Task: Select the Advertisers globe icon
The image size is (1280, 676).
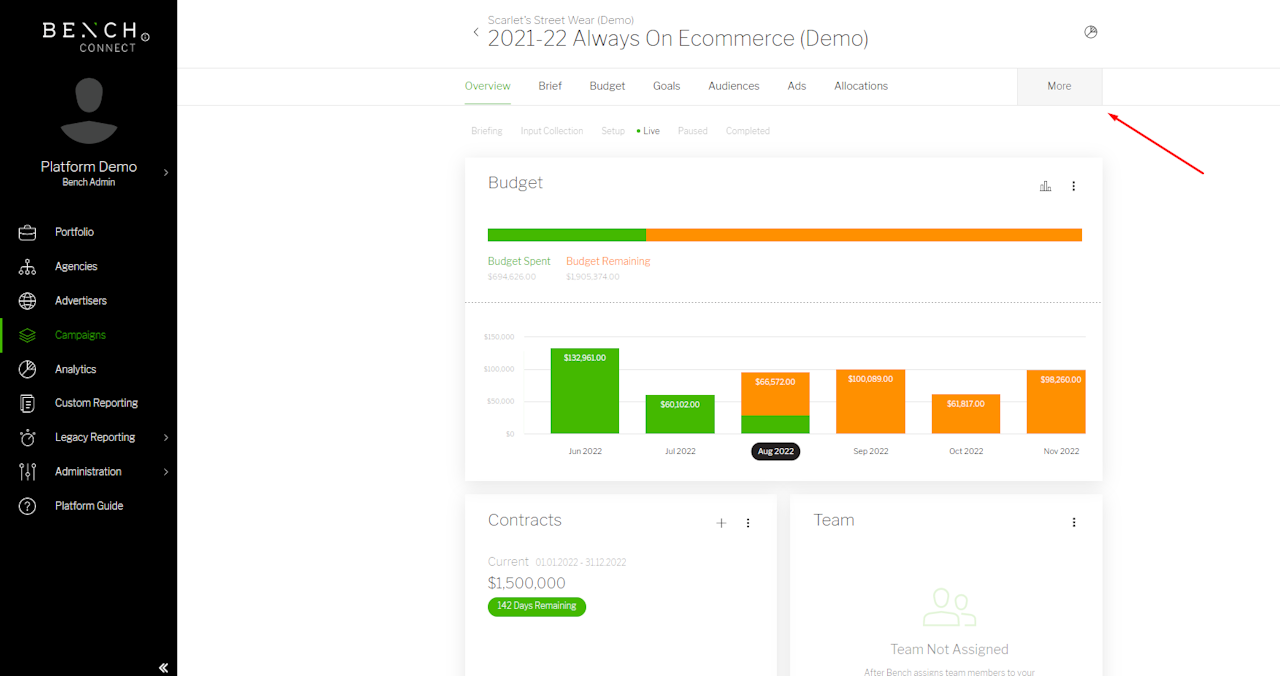Action: point(27,301)
